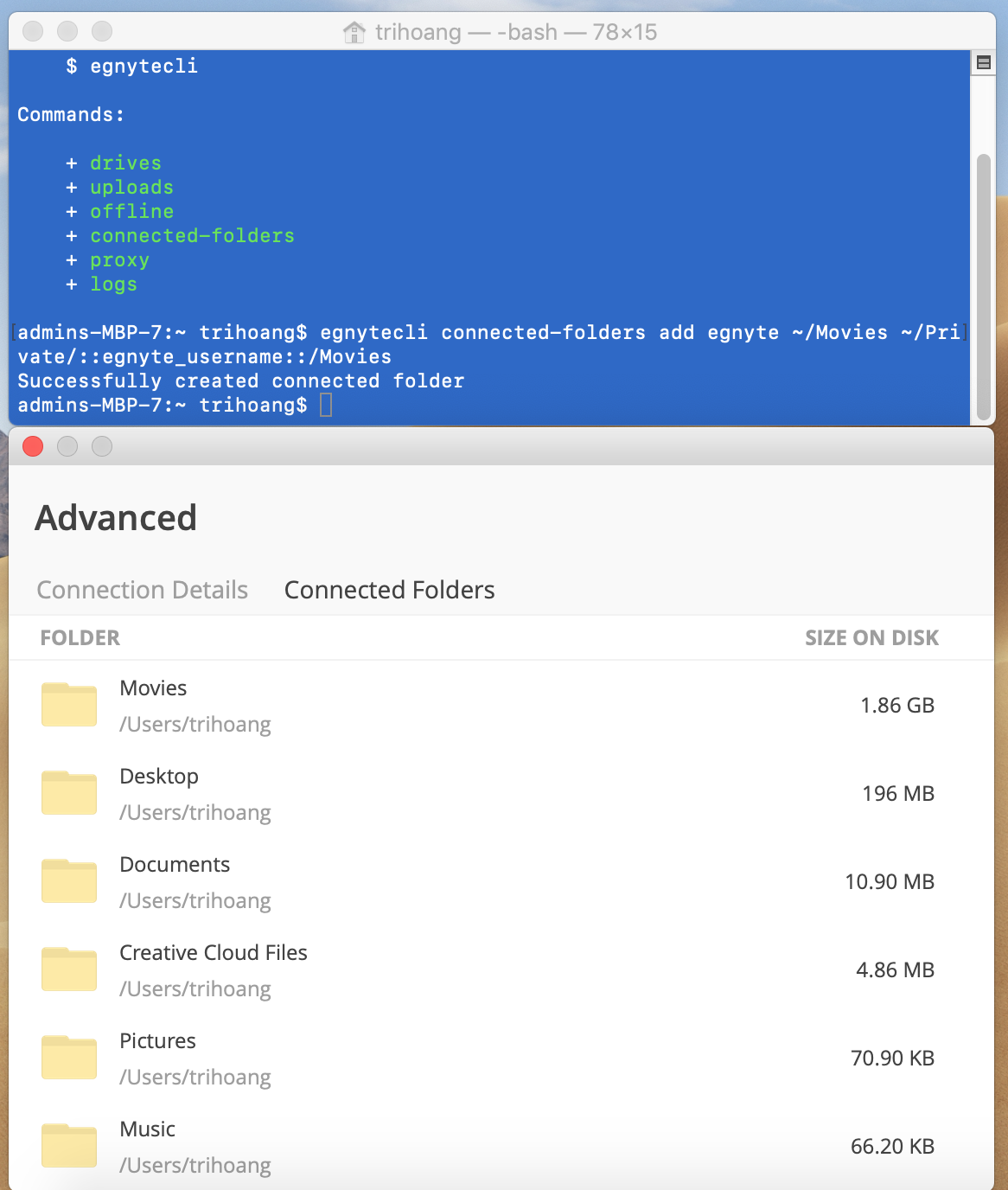
Task: Click the /Users/trihoang path under Desktop
Action: tap(195, 812)
